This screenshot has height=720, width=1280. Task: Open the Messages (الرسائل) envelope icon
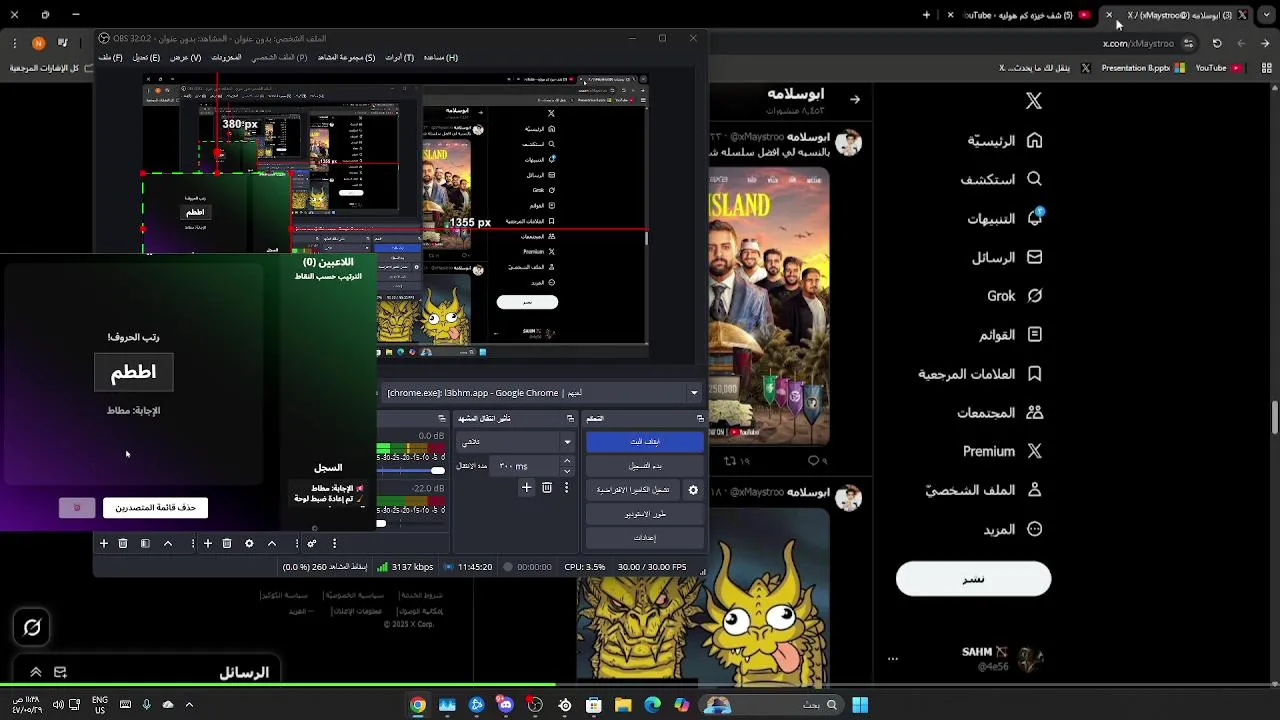tap(1034, 257)
